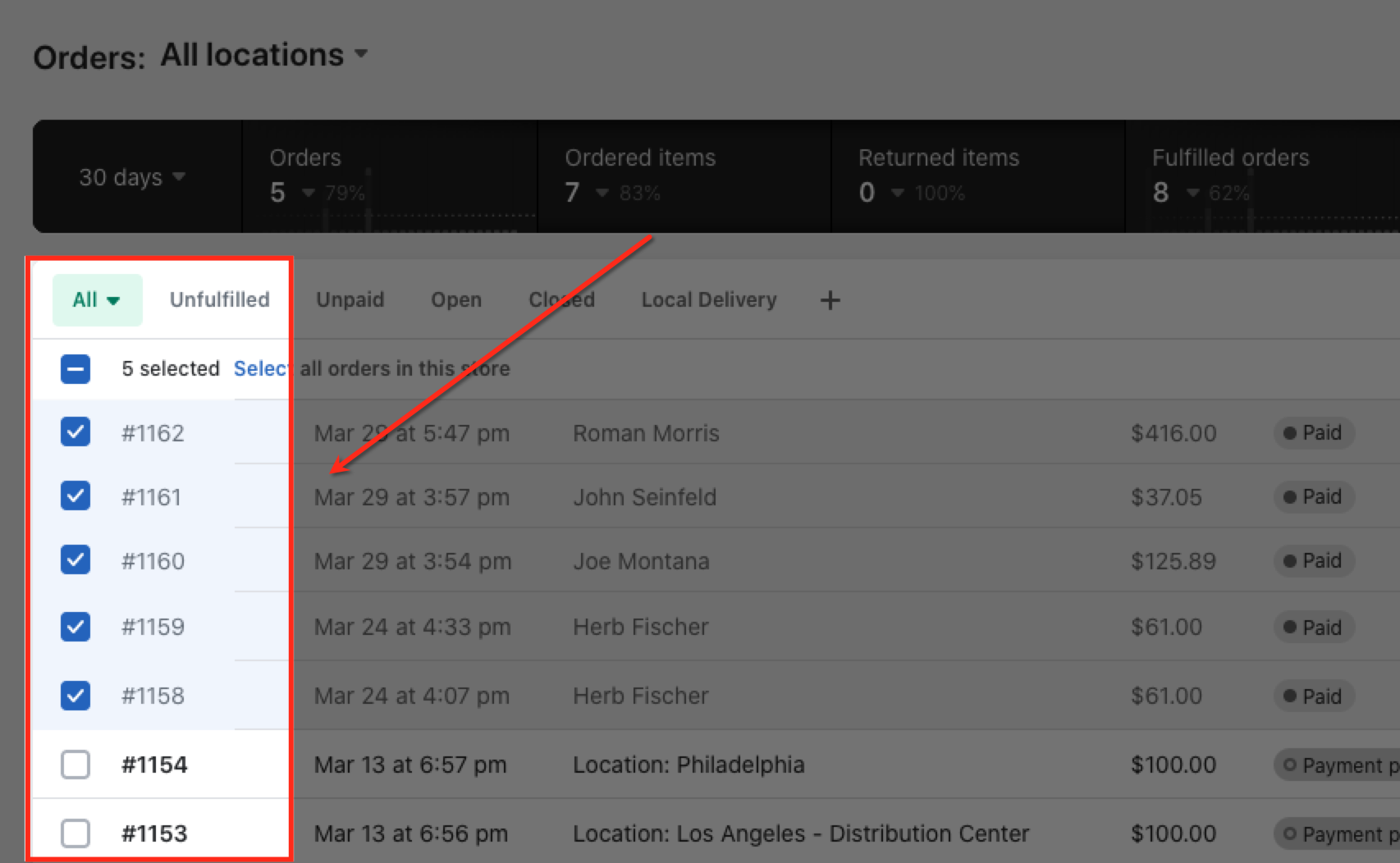This screenshot has height=863, width=1400.
Task: Open order #1159
Action: click(x=153, y=627)
